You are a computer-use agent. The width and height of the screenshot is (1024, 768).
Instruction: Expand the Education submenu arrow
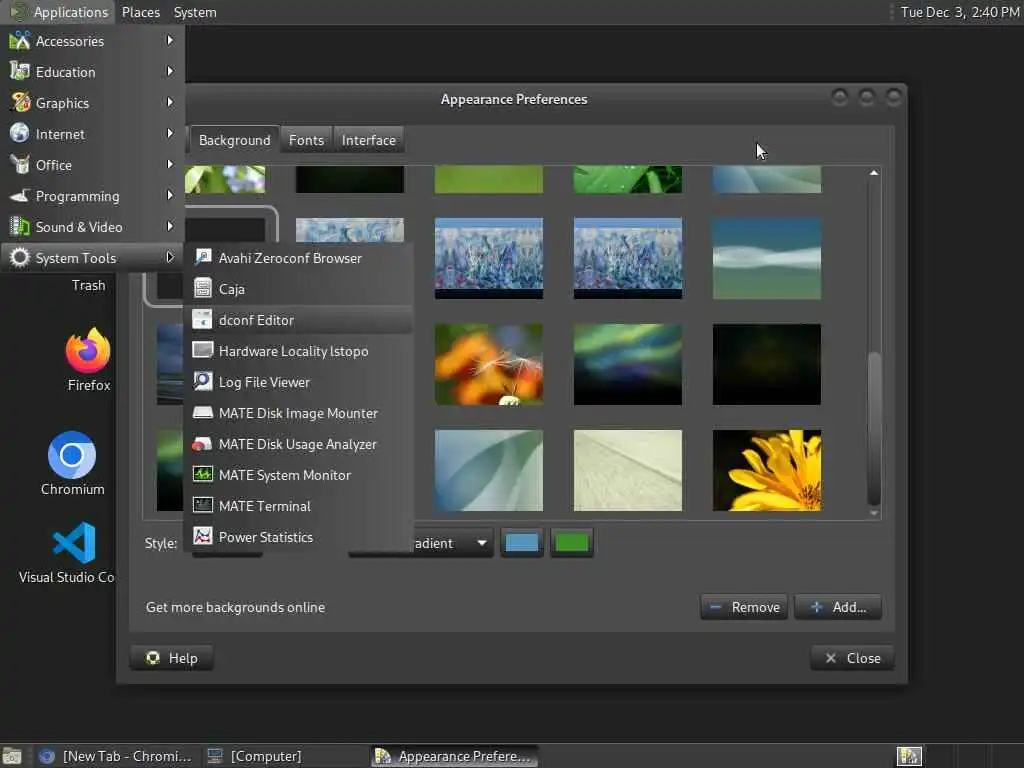170,71
